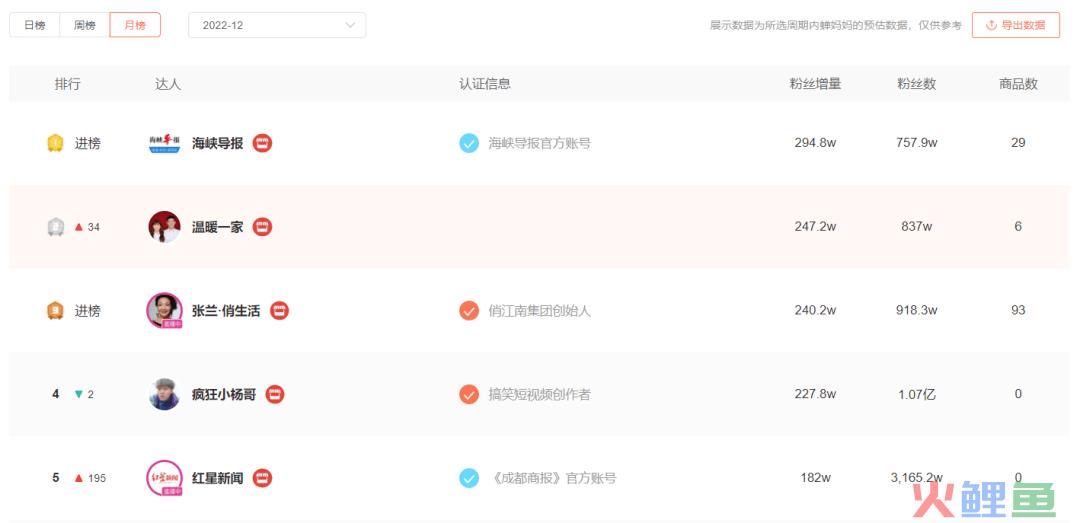
Task: Click the 1.07亿 follower count
Action: point(917,394)
